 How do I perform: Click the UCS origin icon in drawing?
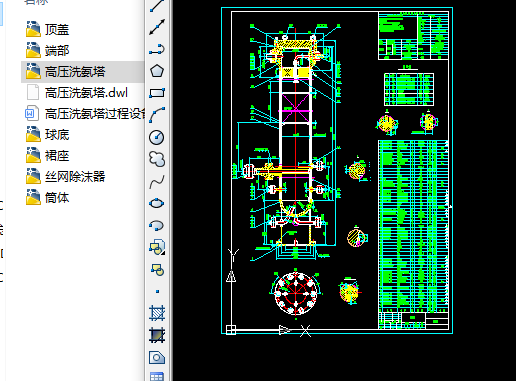pyautogui.click(x=231, y=330)
